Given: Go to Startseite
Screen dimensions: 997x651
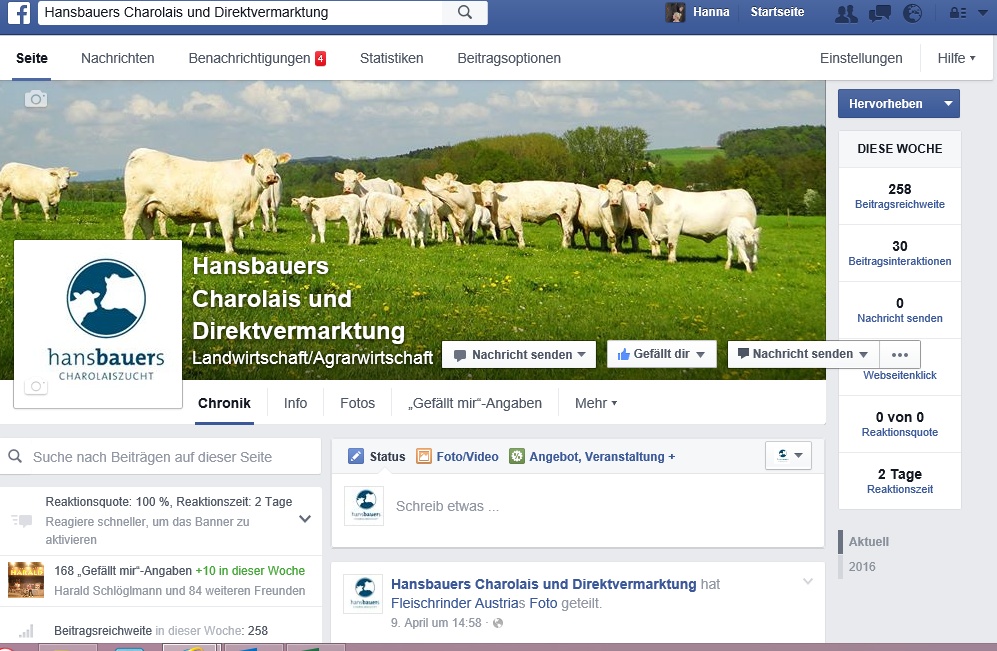Looking at the screenshot, I should point(777,12).
